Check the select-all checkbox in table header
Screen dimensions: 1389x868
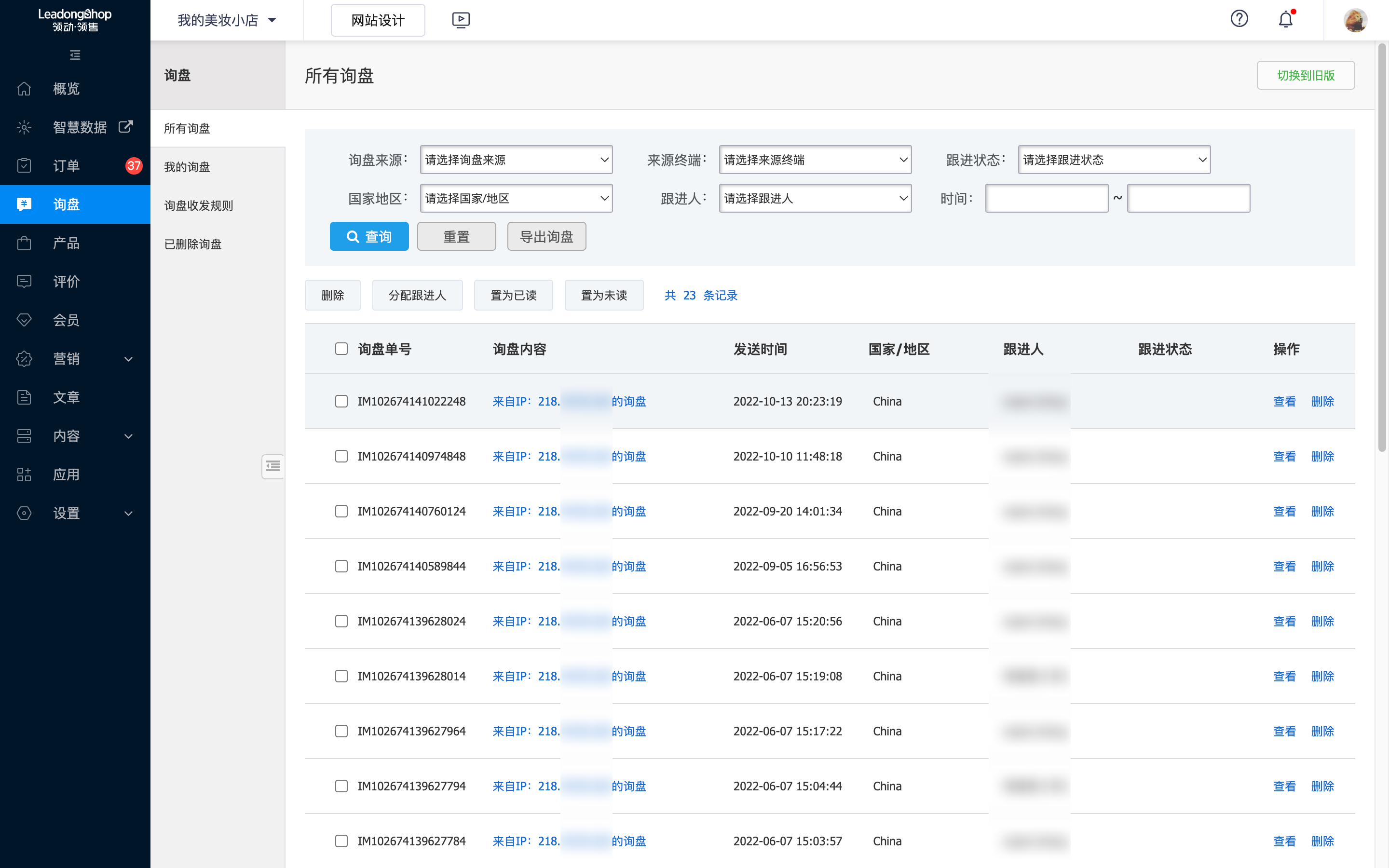341,349
